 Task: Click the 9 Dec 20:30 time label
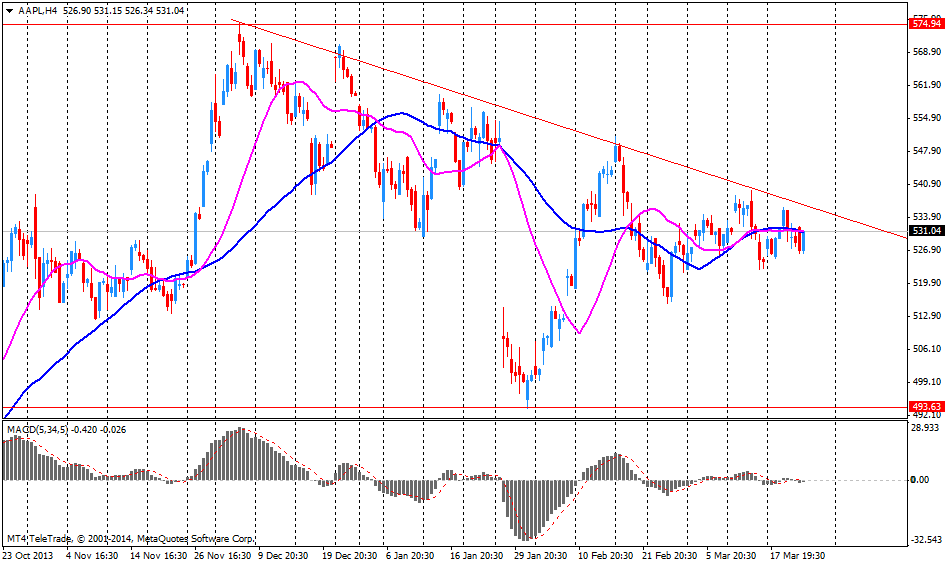(x=284, y=555)
